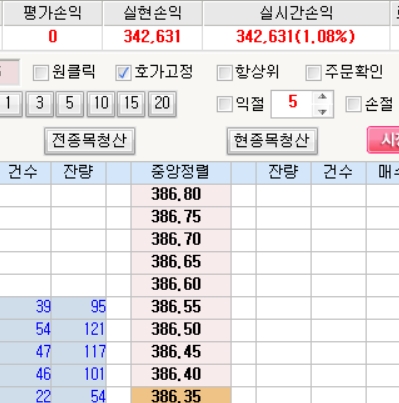The height and width of the screenshot is (403, 399).
Task: Click the 실시간손익 header
Action: 296,13
